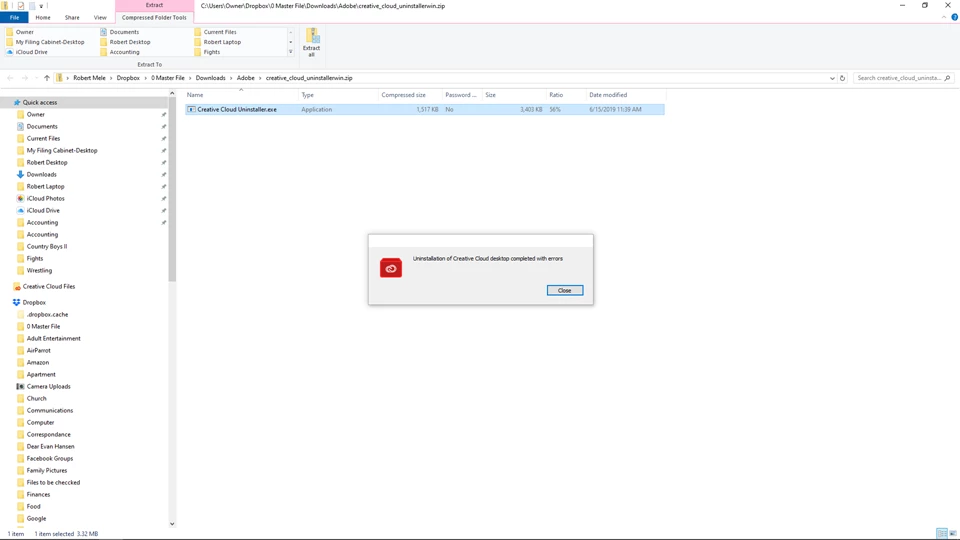
Task: Switch to the Home ribbon tab
Action: 43,18
